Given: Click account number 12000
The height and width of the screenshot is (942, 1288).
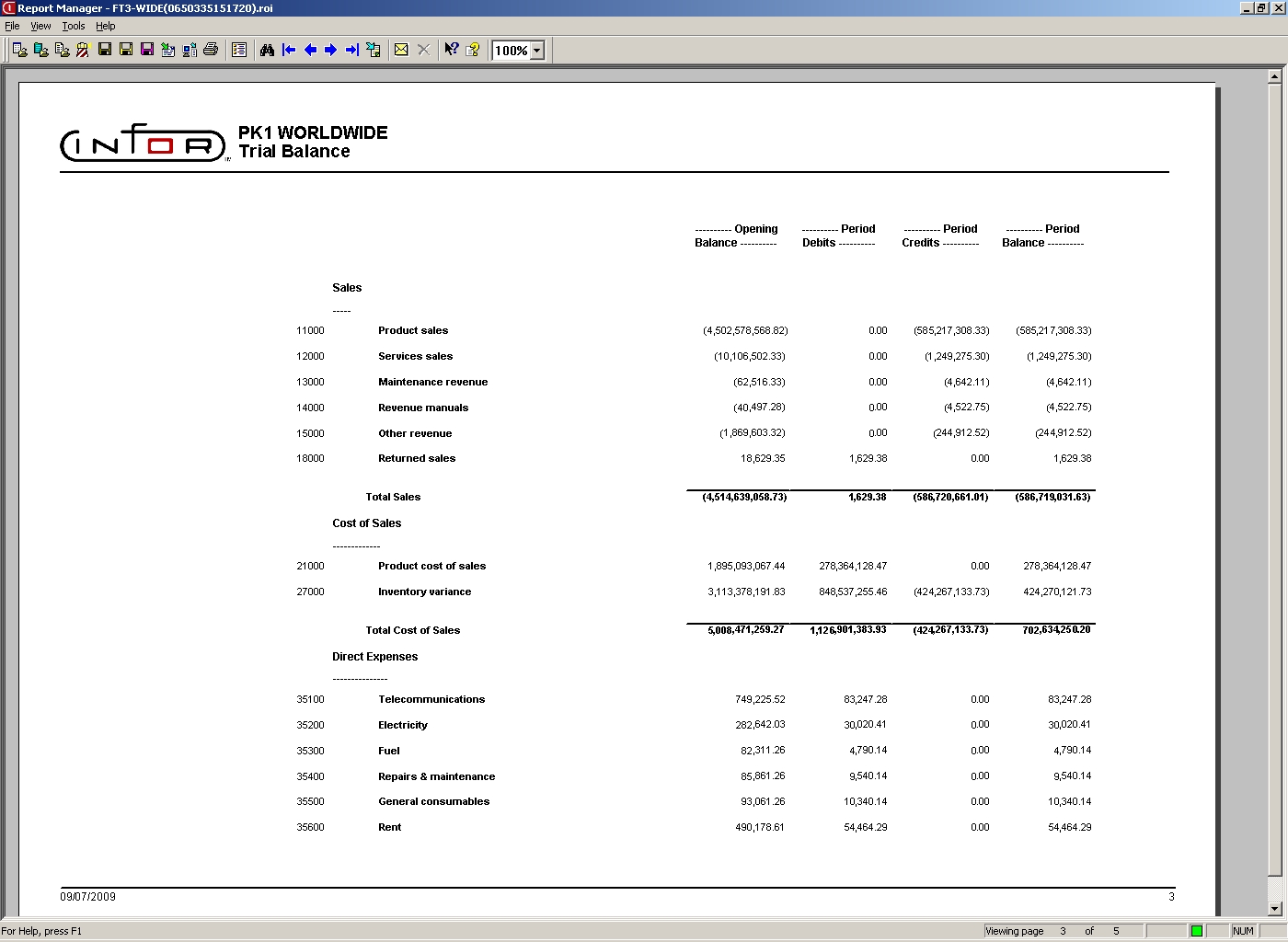Looking at the screenshot, I should [x=310, y=356].
